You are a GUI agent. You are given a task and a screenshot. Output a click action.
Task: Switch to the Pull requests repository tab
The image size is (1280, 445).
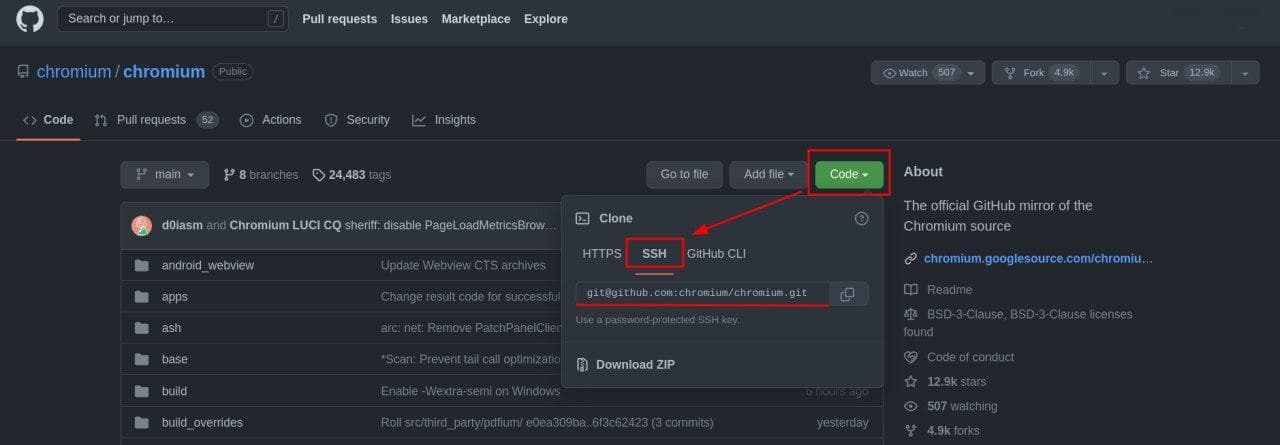[156, 120]
